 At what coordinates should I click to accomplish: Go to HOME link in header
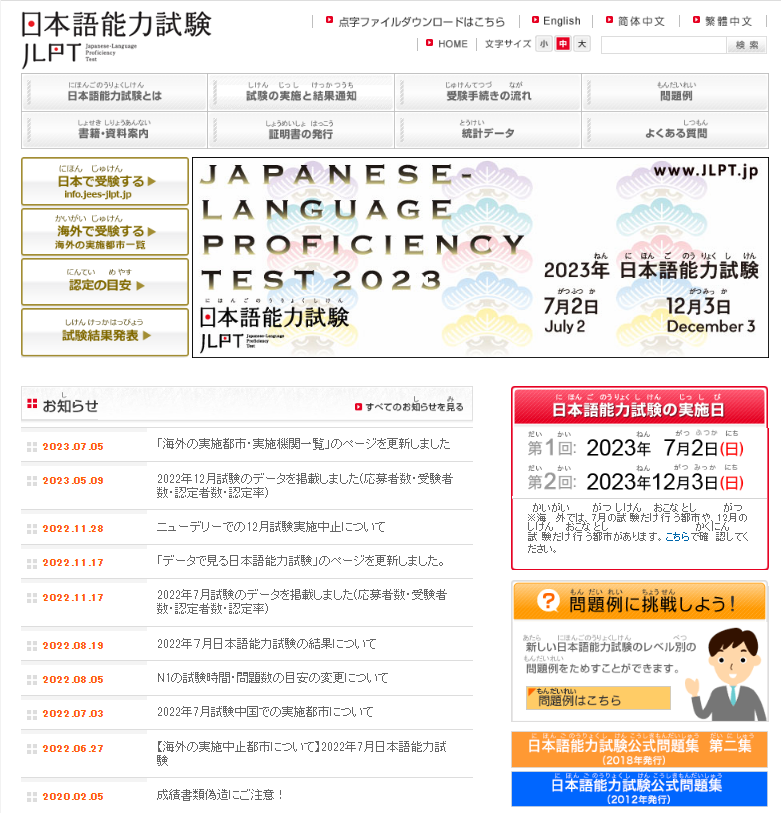click(453, 44)
